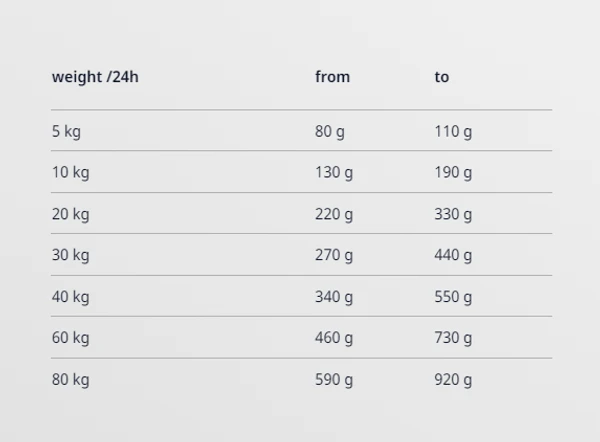Click the "weight /24h" column header
Image resolution: width=600 pixels, height=442 pixels.
pyautogui.click(x=95, y=77)
